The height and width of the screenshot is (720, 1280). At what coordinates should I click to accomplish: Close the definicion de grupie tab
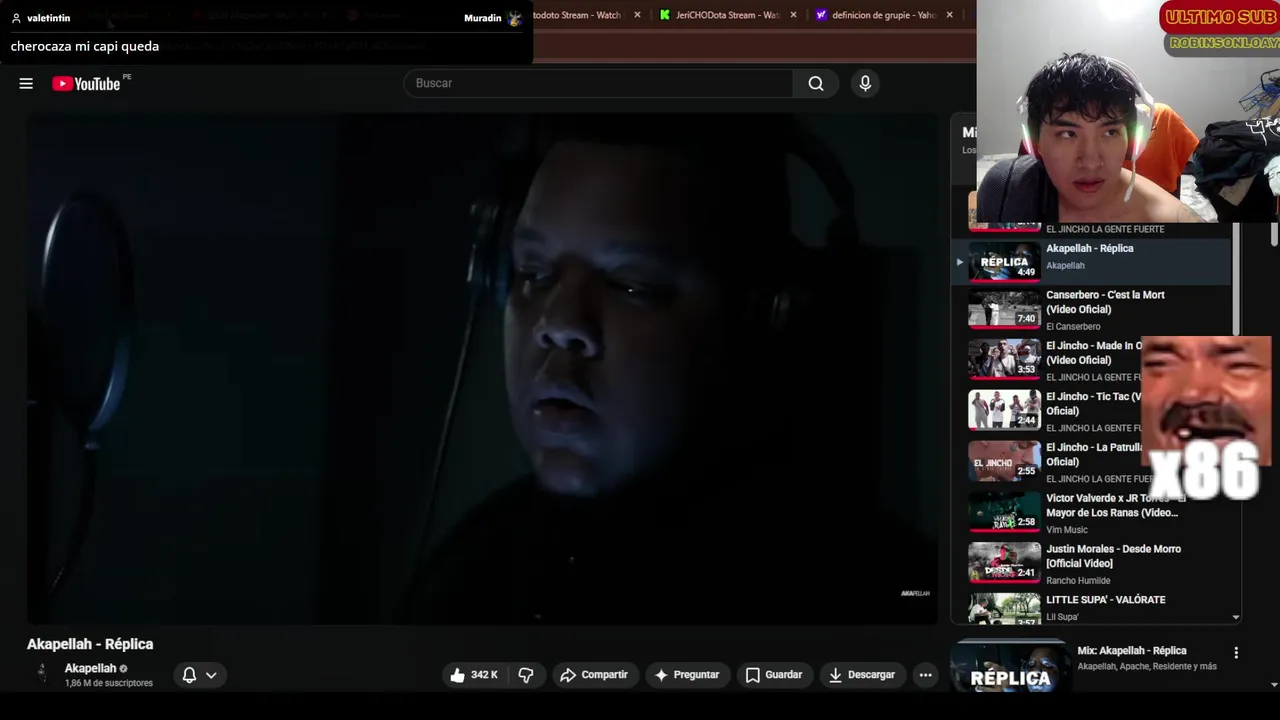(949, 15)
